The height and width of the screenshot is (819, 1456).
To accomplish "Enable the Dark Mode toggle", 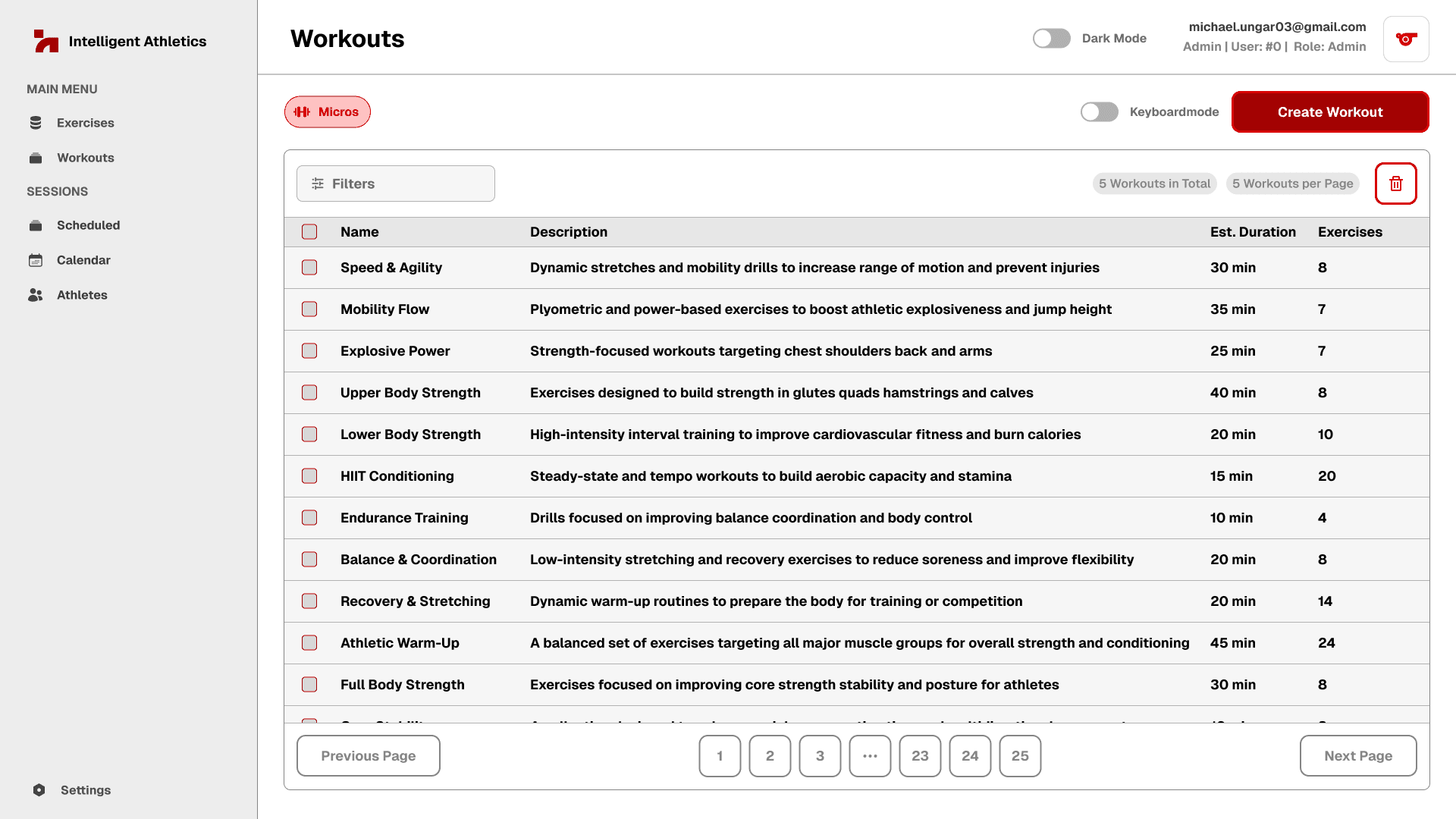I will click(1052, 39).
